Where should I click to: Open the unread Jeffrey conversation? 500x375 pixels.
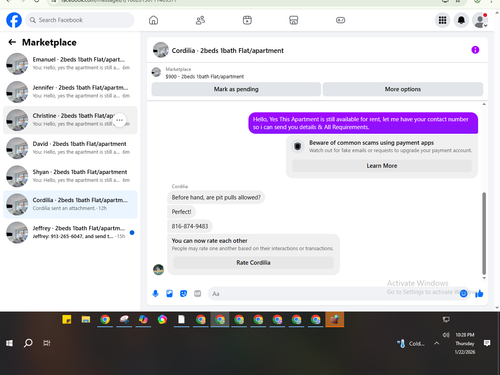70,232
